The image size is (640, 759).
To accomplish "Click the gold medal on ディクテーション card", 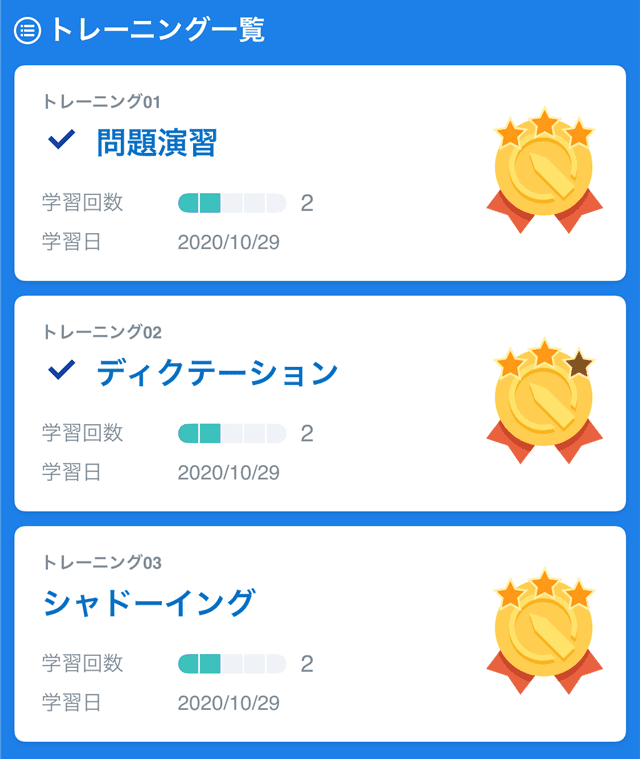I will [545, 401].
